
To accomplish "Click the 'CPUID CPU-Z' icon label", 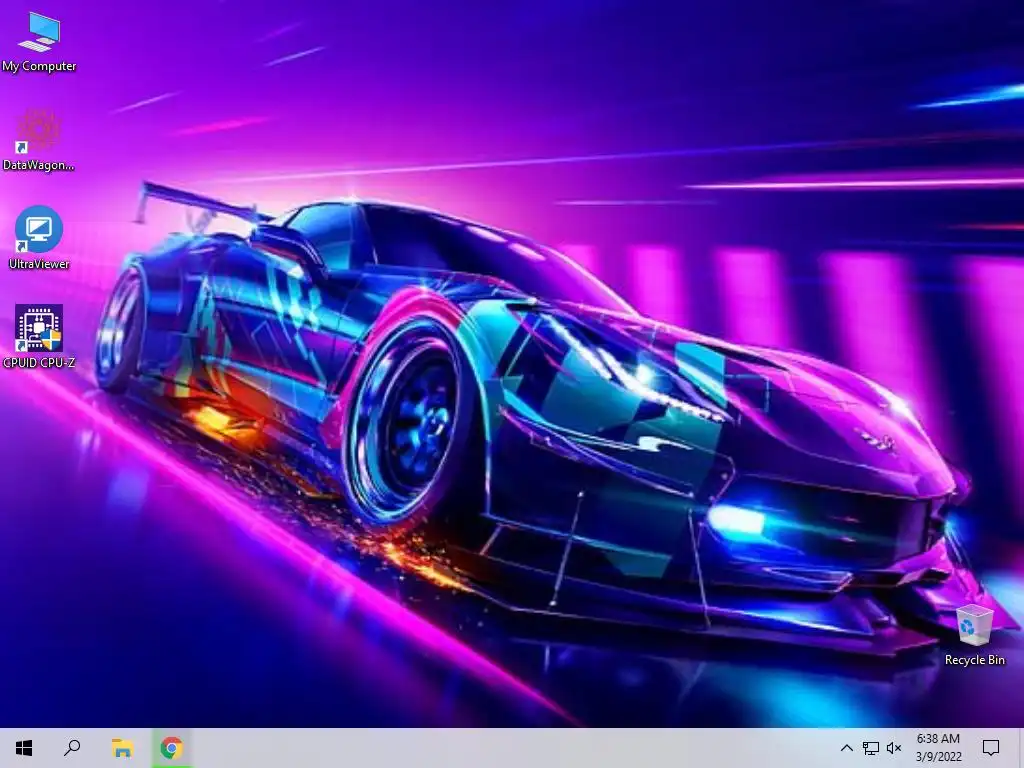I will (39, 362).
